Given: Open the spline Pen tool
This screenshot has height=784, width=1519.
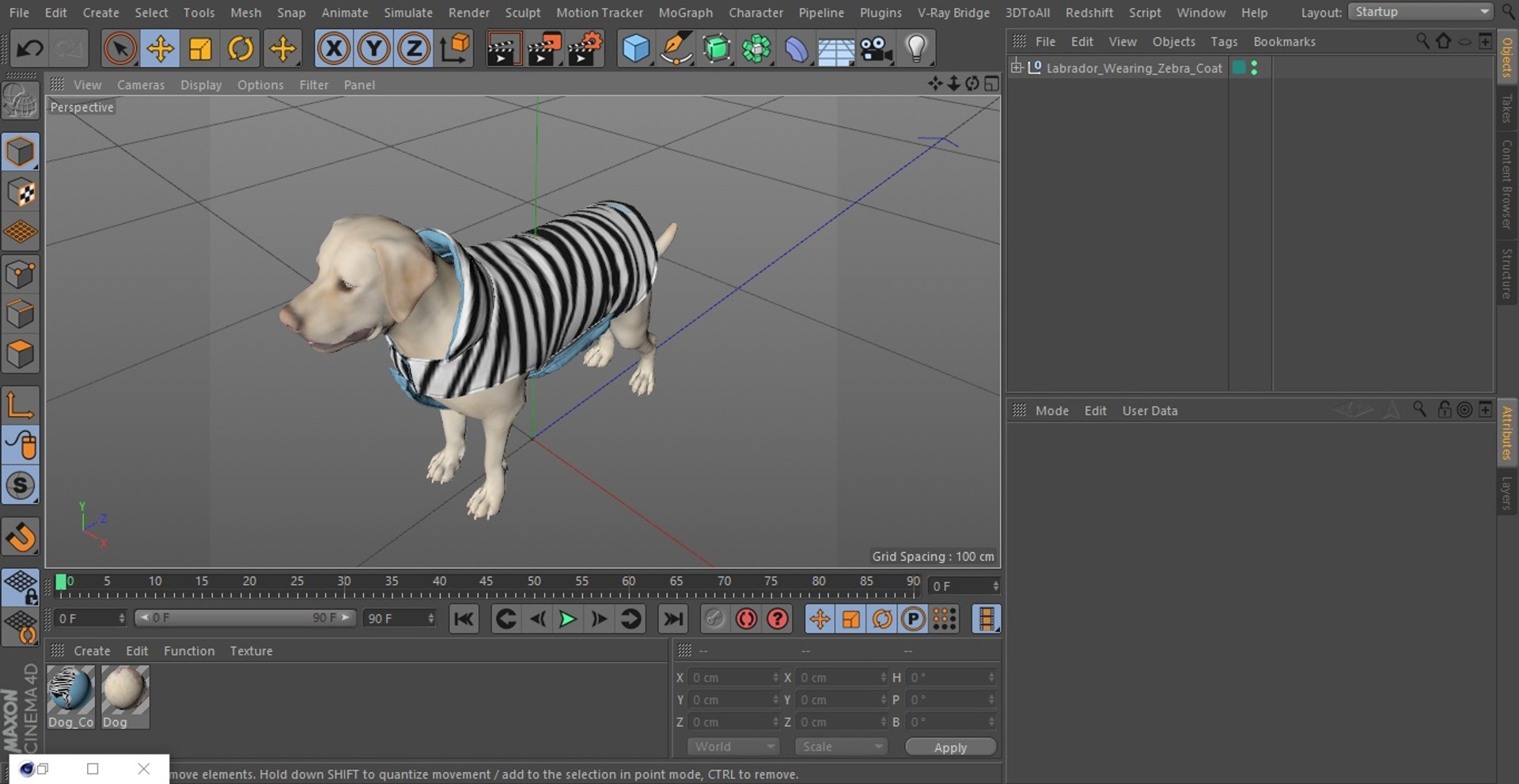Looking at the screenshot, I should (676, 49).
